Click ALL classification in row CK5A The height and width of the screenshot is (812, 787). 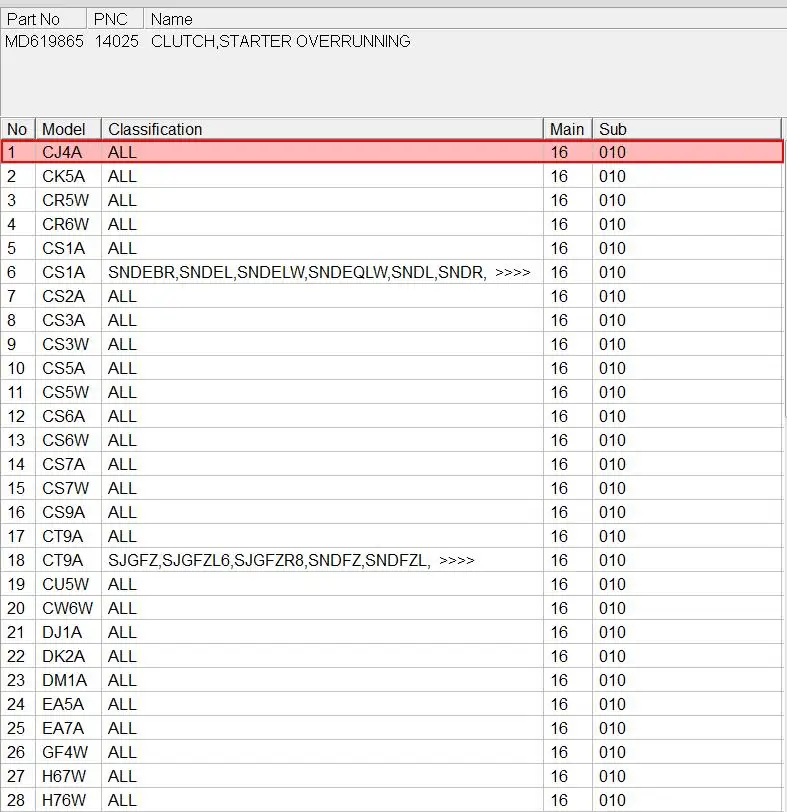coord(122,176)
